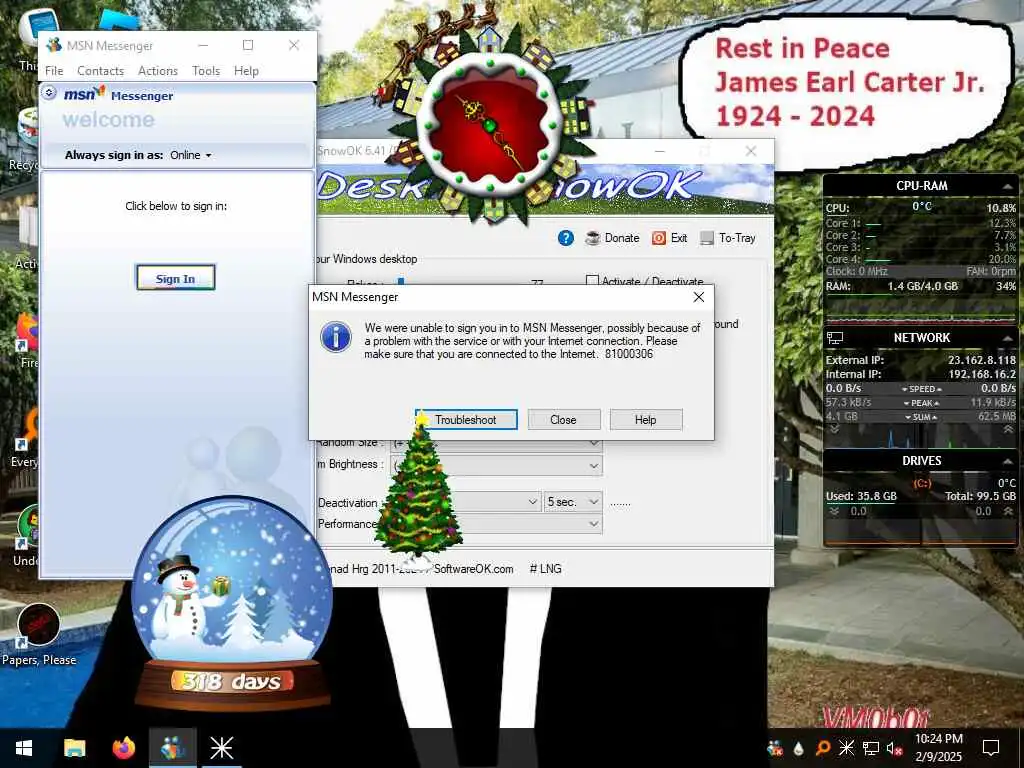Screen dimensions: 1024x768
Task: Click the muted volume speaker tray icon
Action: coord(894,748)
